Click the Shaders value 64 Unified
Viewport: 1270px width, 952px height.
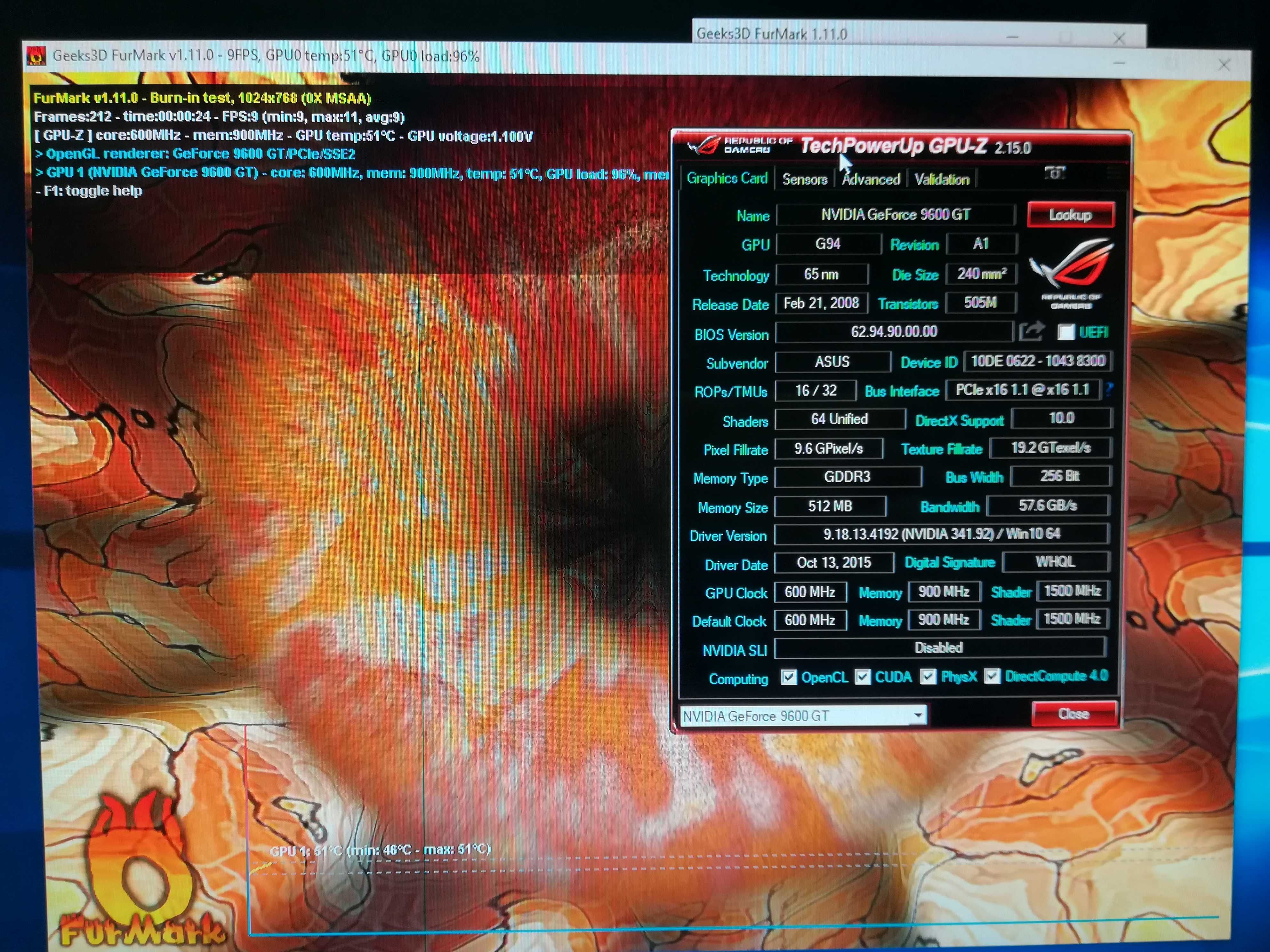[840, 419]
